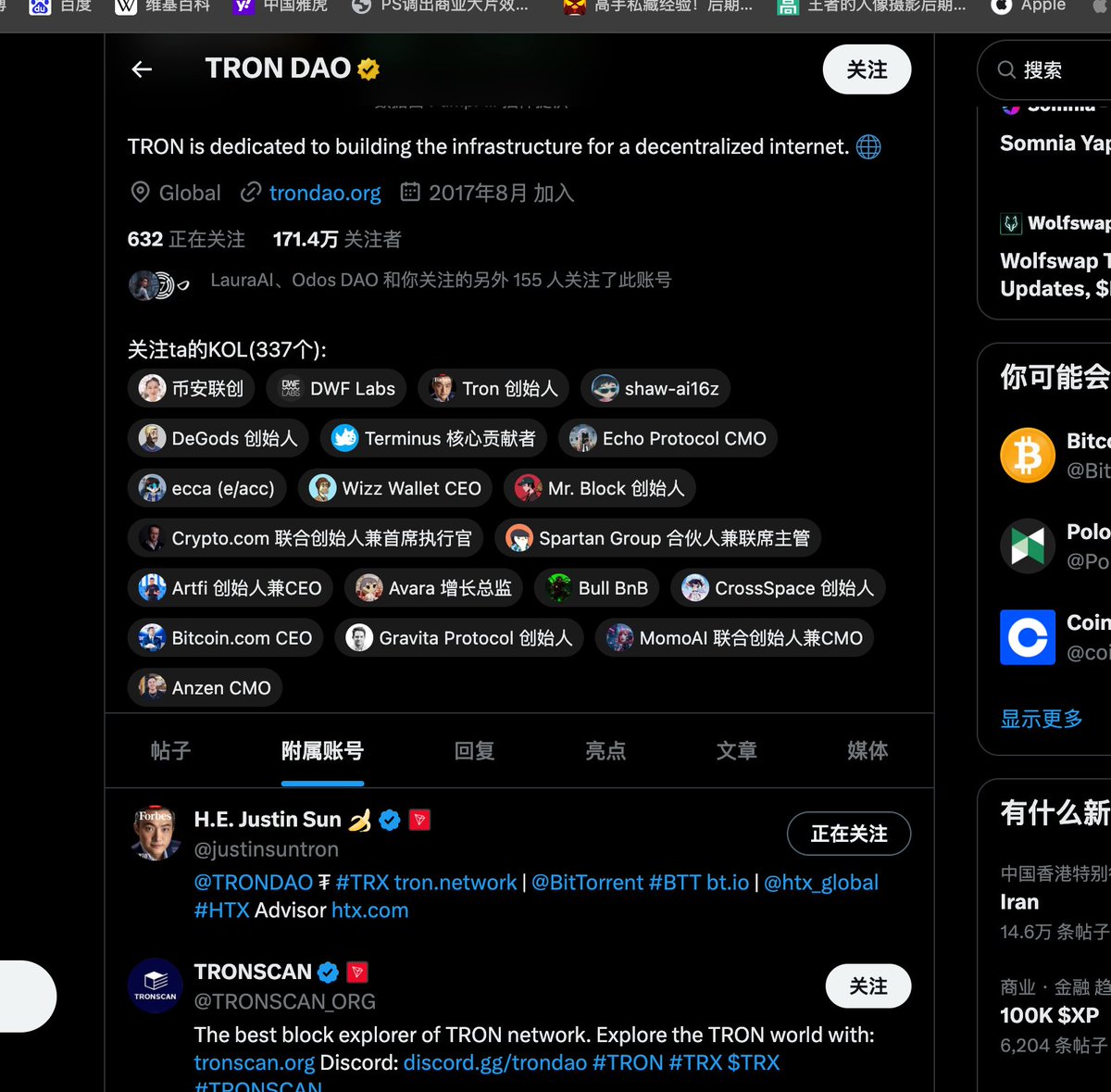
Task: Open the CrossSpace 创始人 chip
Action: [778, 588]
